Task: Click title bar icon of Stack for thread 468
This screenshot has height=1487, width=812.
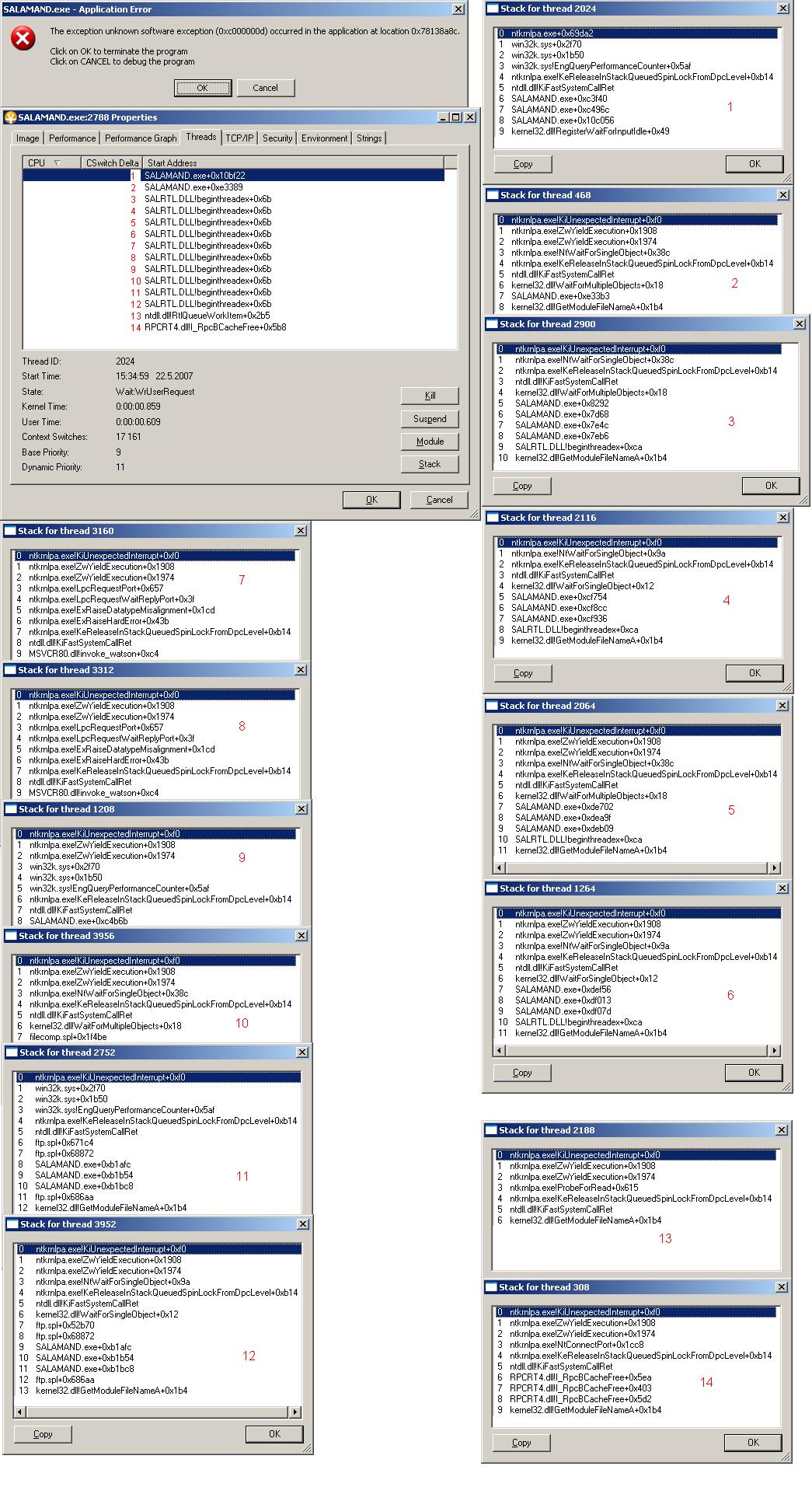Action: (493, 195)
